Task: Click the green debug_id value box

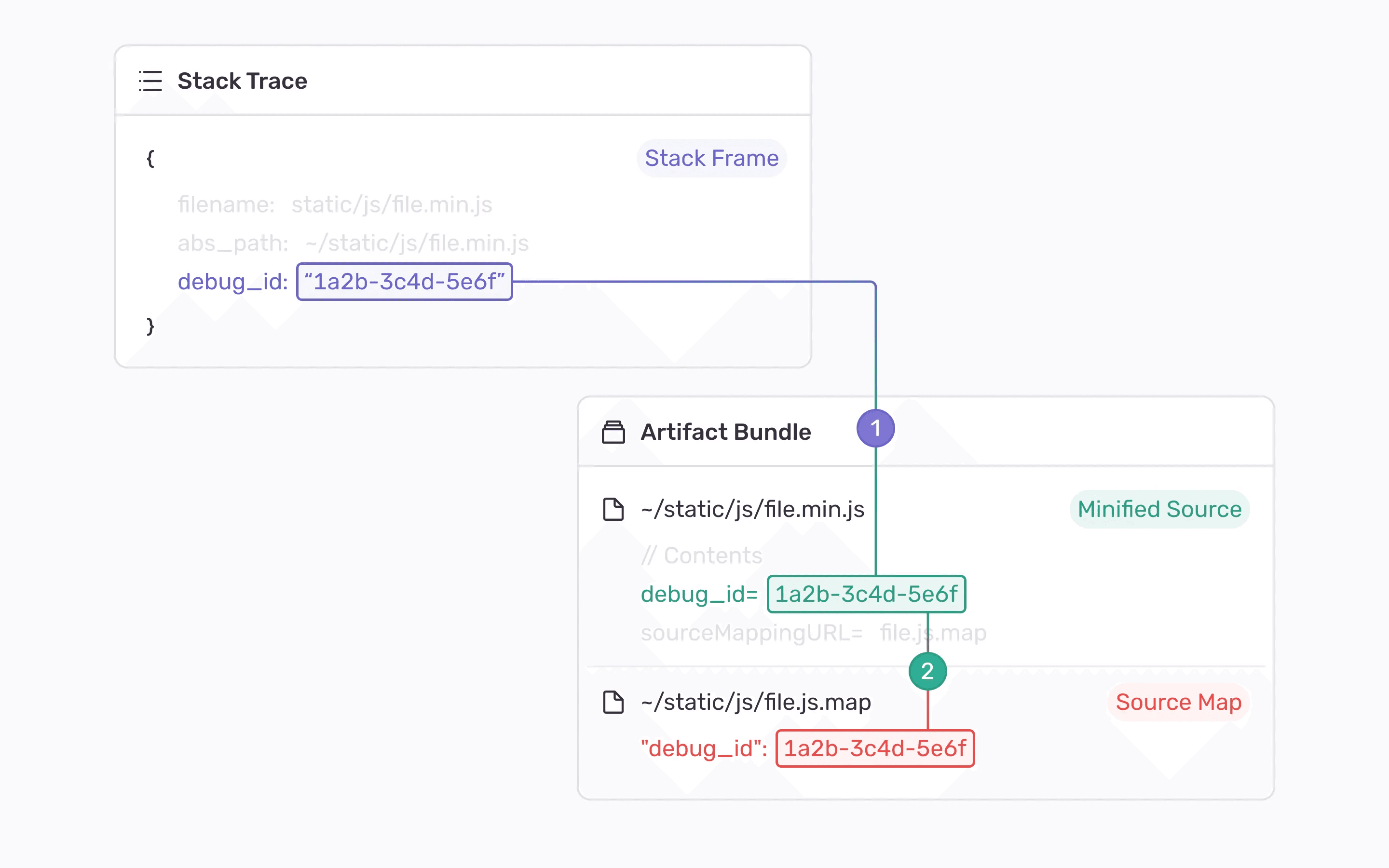Action: click(x=866, y=595)
